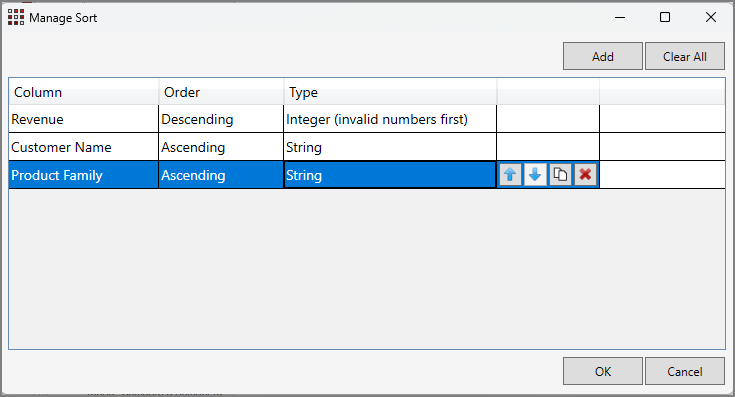Click the Type header

coord(390,92)
